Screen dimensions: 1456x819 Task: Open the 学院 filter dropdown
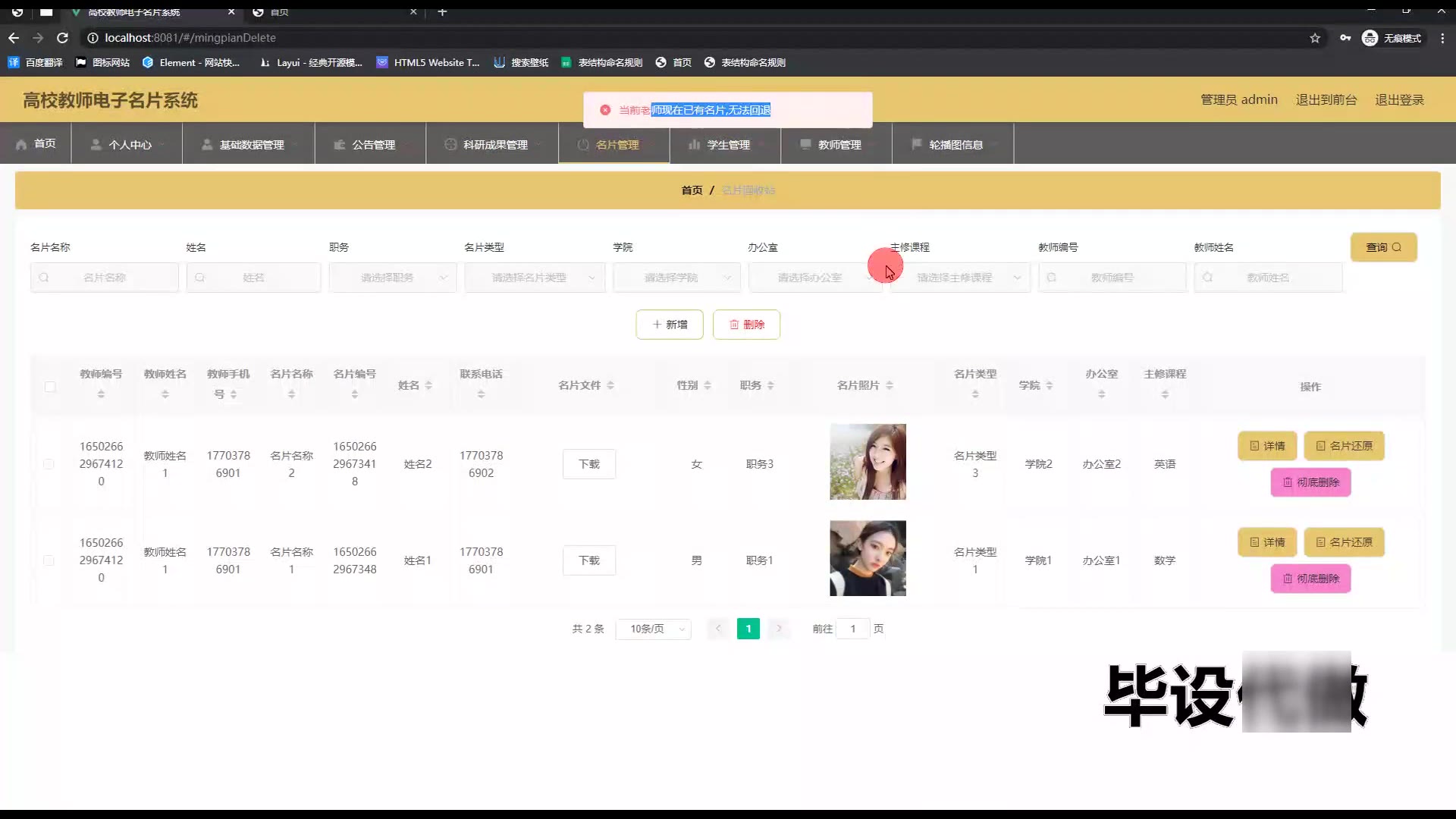pyautogui.click(x=676, y=278)
